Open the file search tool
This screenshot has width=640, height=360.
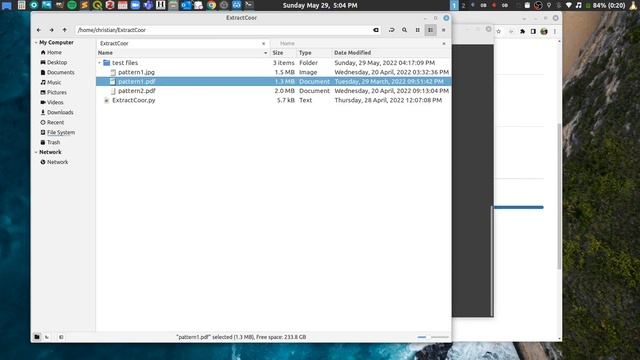click(x=404, y=30)
